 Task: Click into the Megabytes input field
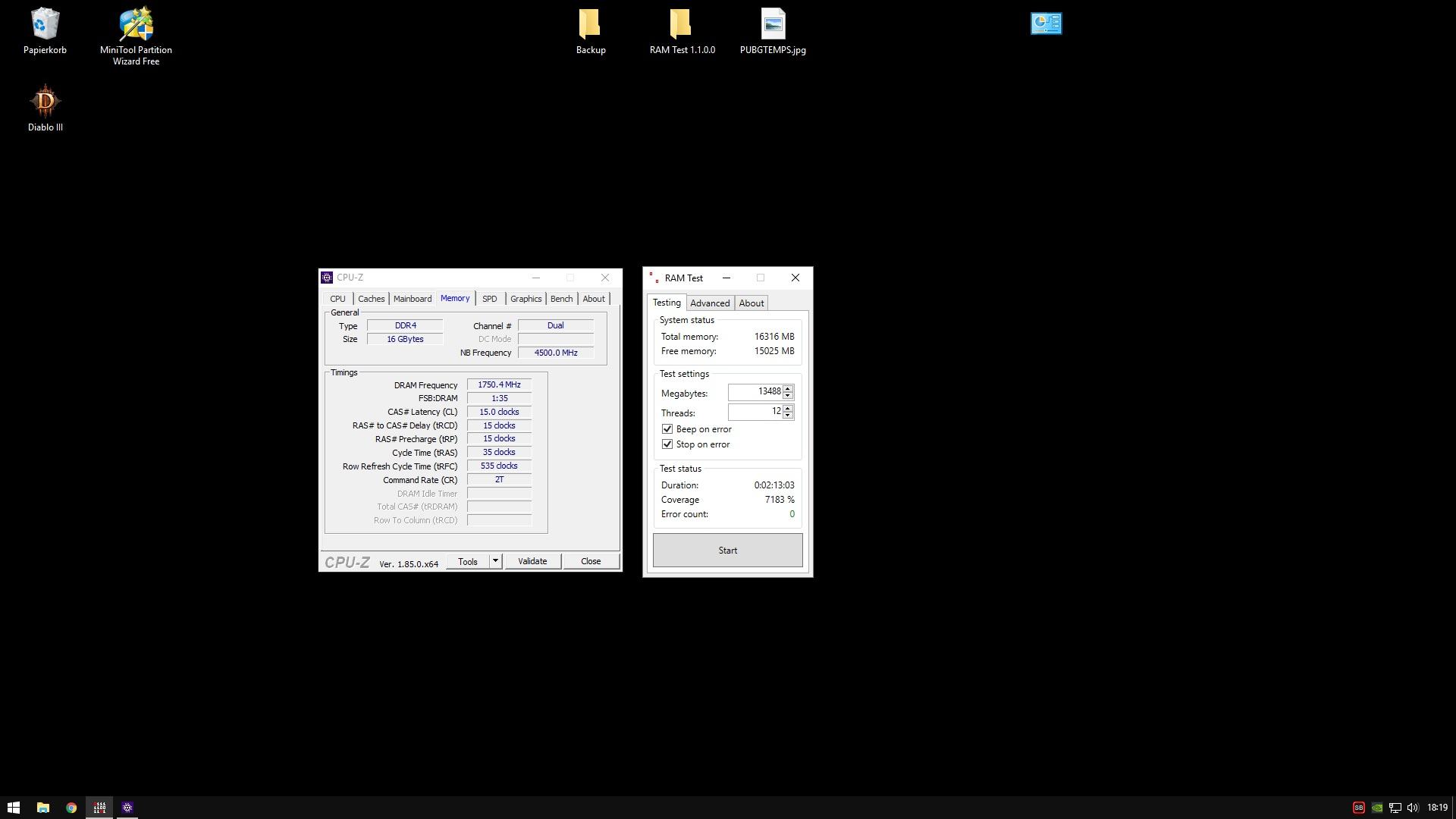point(755,392)
